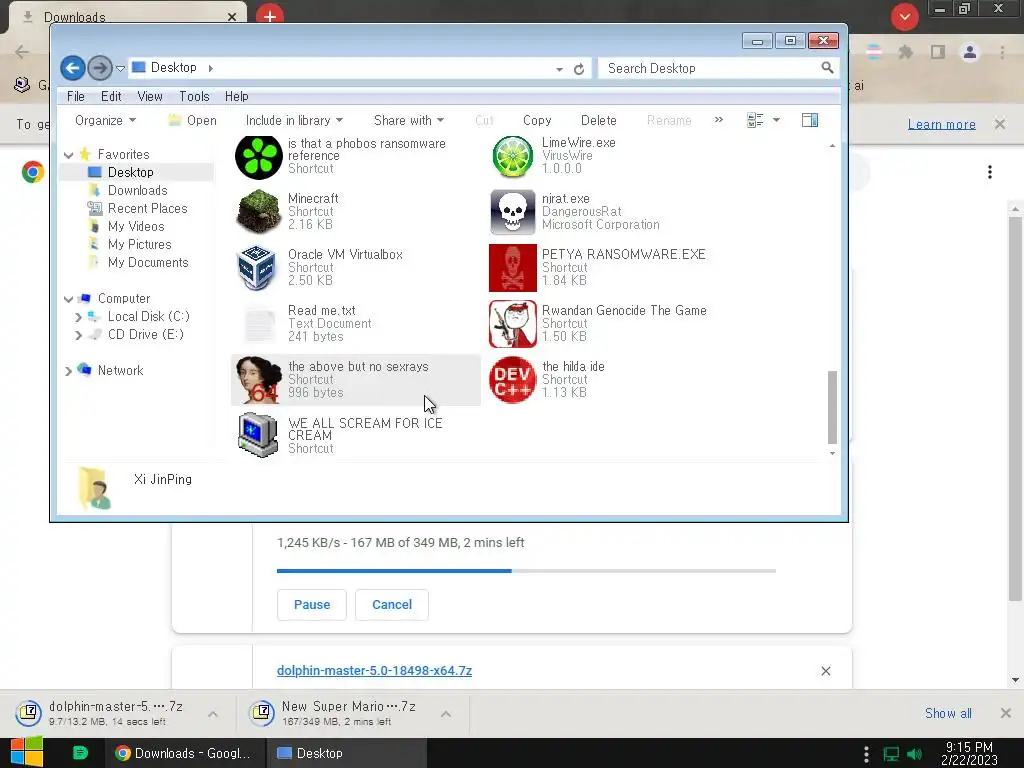The height and width of the screenshot is (768, 1024).
Task: Toggle the preview pane icon
Action: tap(810, 120)
